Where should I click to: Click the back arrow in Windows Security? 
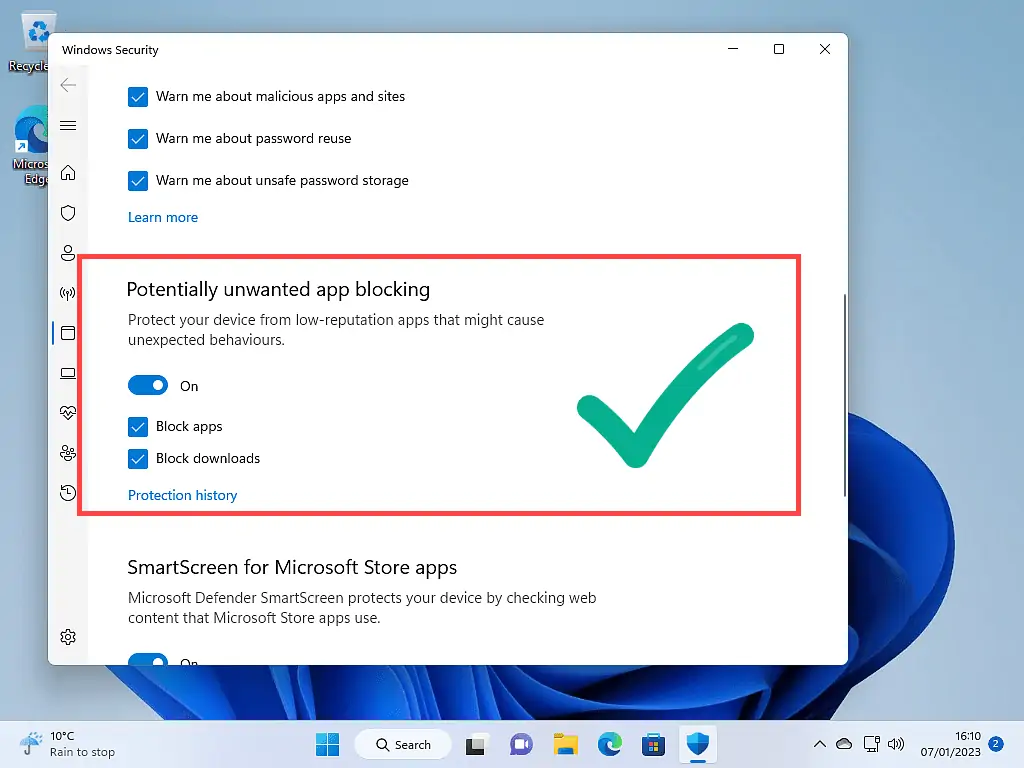click(x=68, y=85)
